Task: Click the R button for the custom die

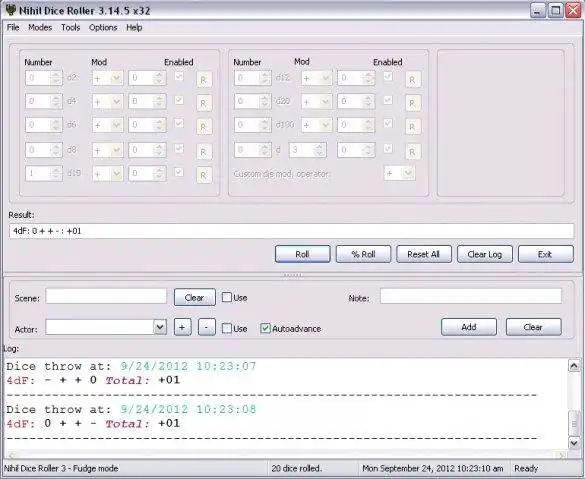Action: (413, 152)
